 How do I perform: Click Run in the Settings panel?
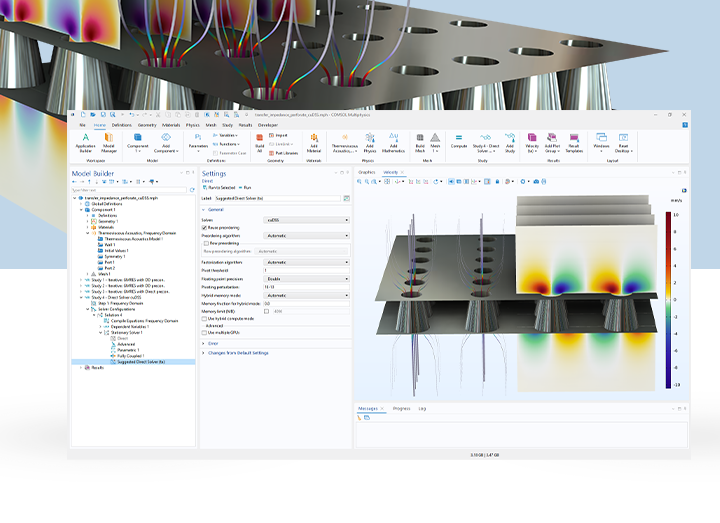245,188
